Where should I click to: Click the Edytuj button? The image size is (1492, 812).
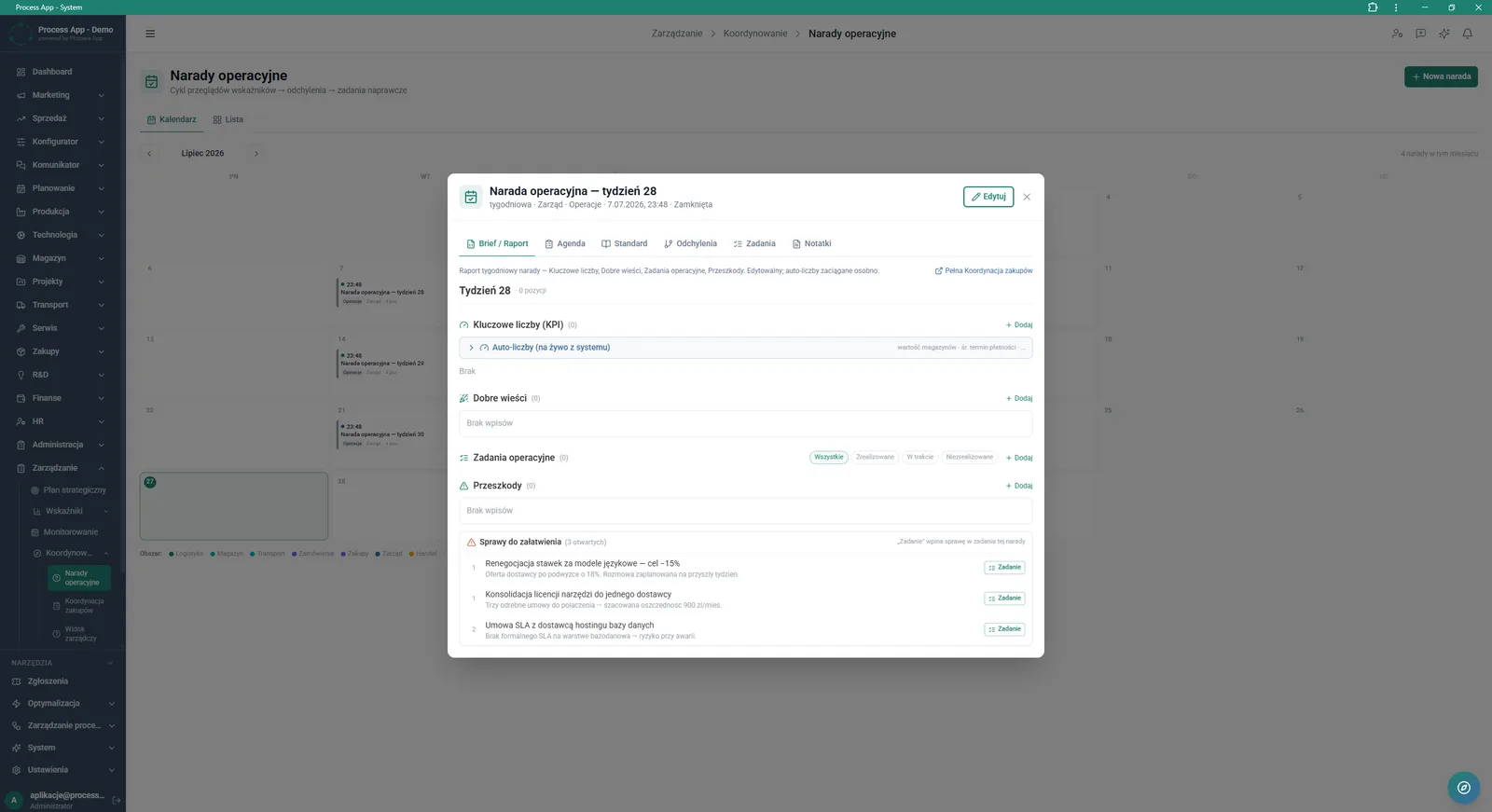coord(988,197)
